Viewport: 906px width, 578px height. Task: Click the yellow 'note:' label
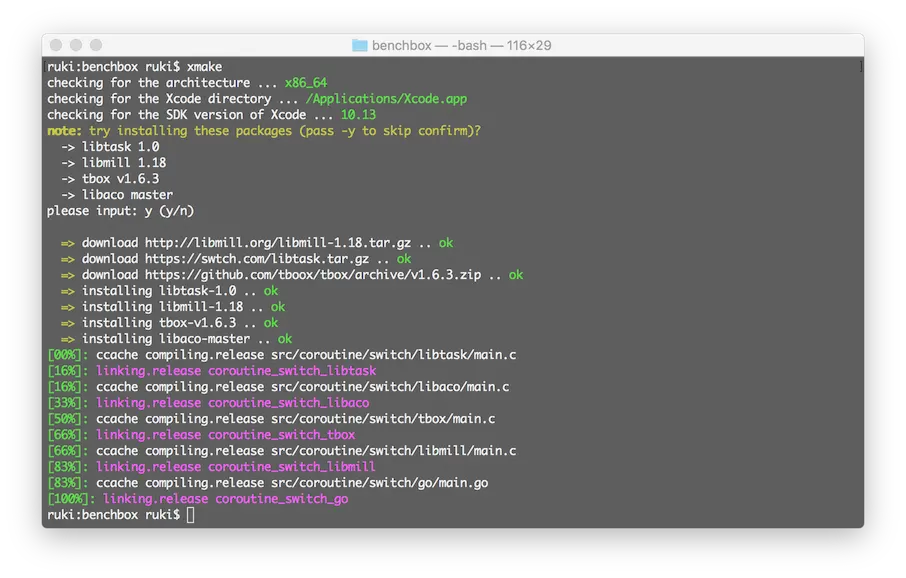[64, 131]
